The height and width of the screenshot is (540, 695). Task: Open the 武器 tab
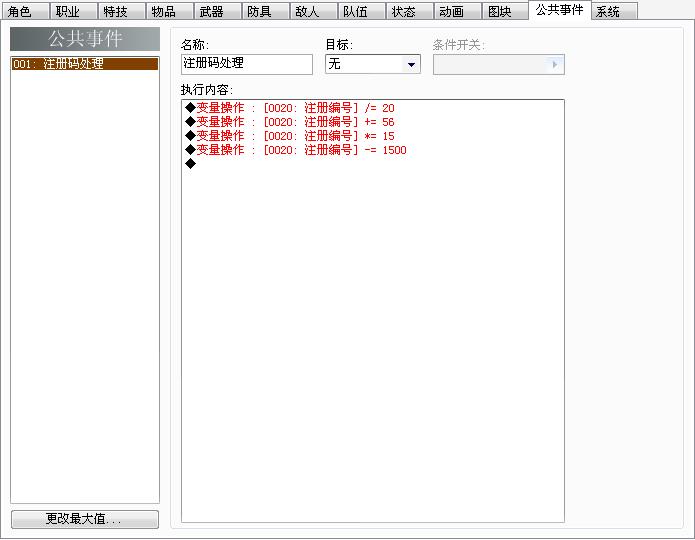(x=217, y=11)
